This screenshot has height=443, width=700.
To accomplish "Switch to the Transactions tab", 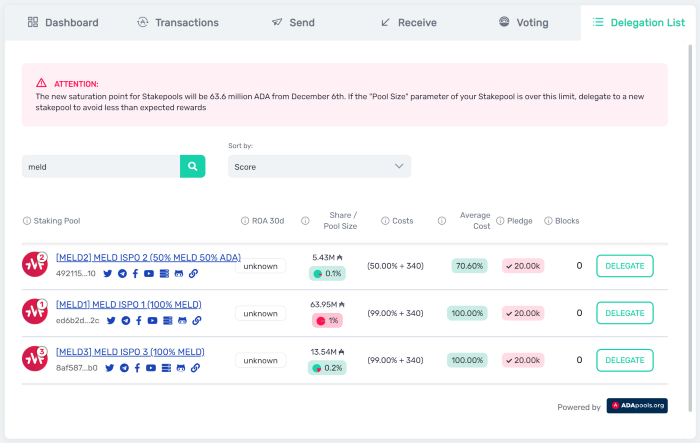I will (x=178, y=22).
